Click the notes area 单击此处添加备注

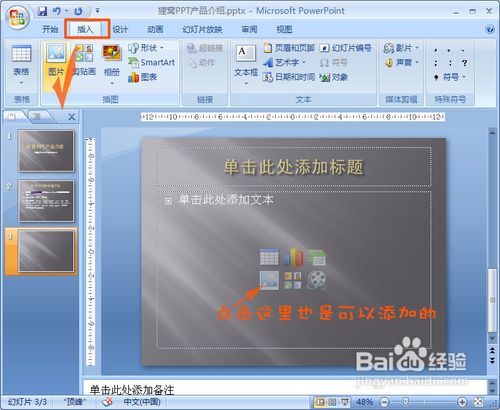285,389
